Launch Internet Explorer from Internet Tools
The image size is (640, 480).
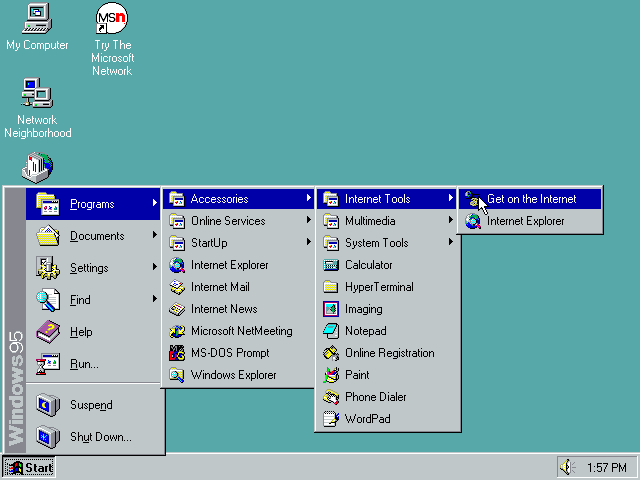coord(530,221)
